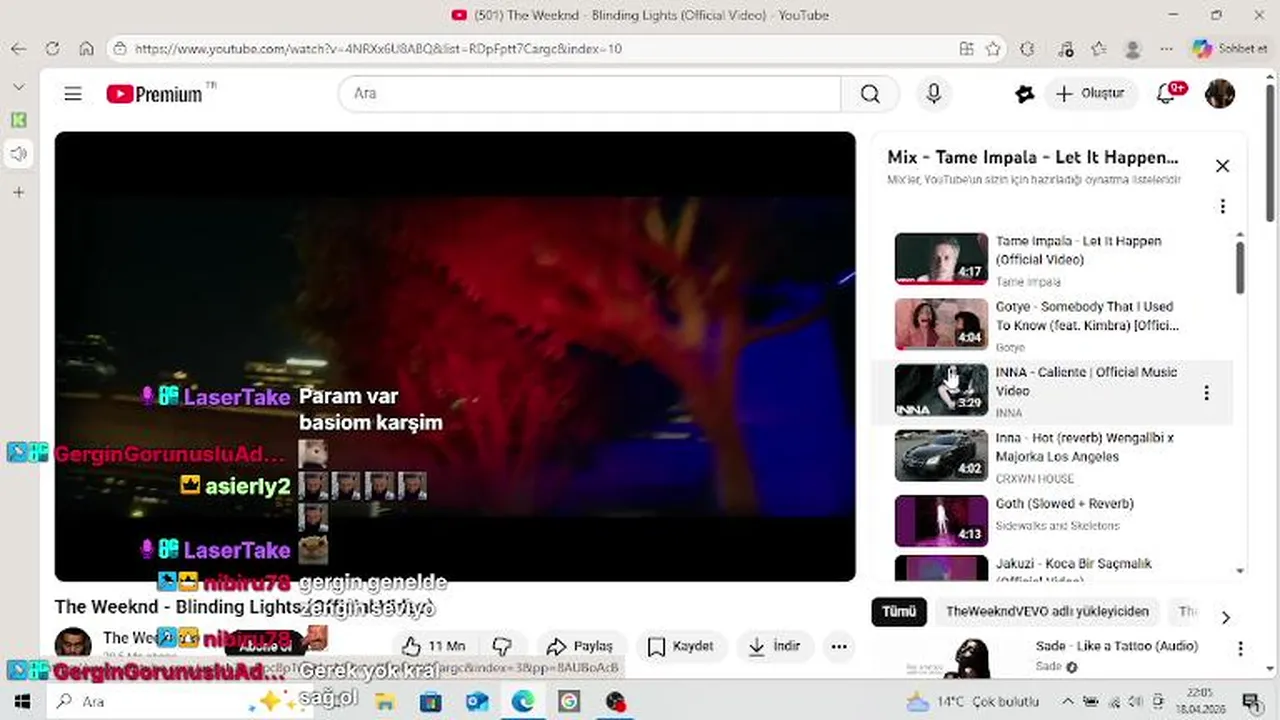Viewport: 1280px width, 720px height.
Task: Open media control music note icon
Action: point(1066,48)
